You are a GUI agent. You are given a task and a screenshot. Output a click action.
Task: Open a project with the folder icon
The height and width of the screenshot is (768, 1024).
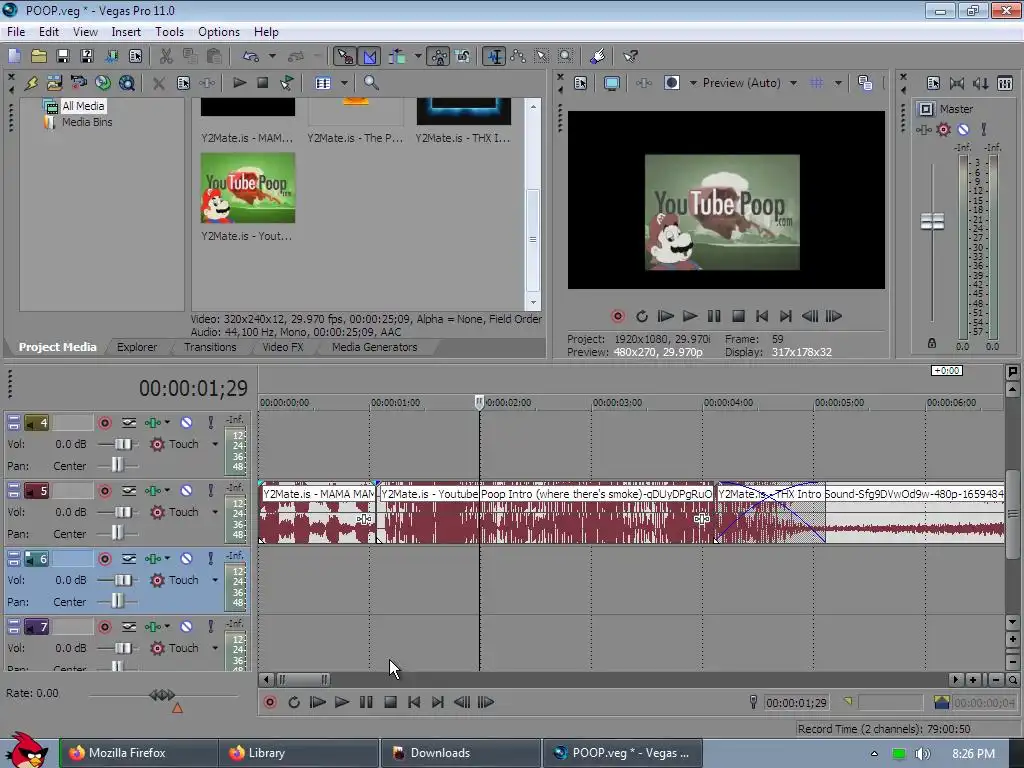coord(39,56)
